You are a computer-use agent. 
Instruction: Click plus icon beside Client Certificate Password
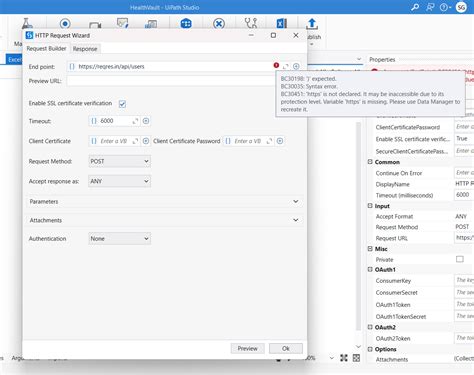[280, 141]
